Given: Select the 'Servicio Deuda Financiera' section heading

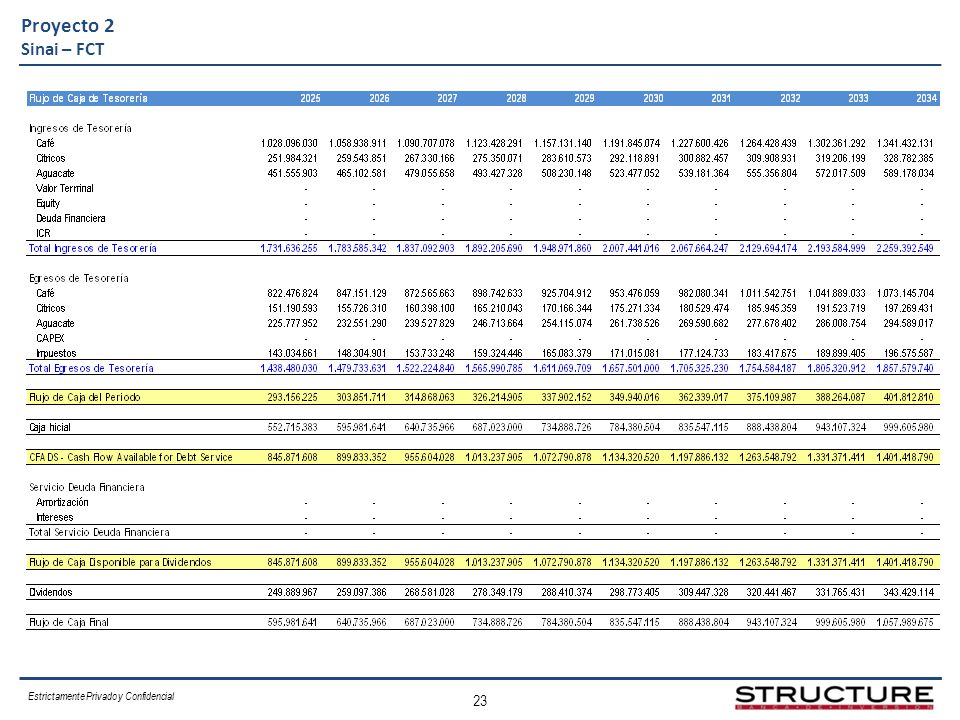Looking at the screenshot, I should pyautogui.click(x=87, y=487).
